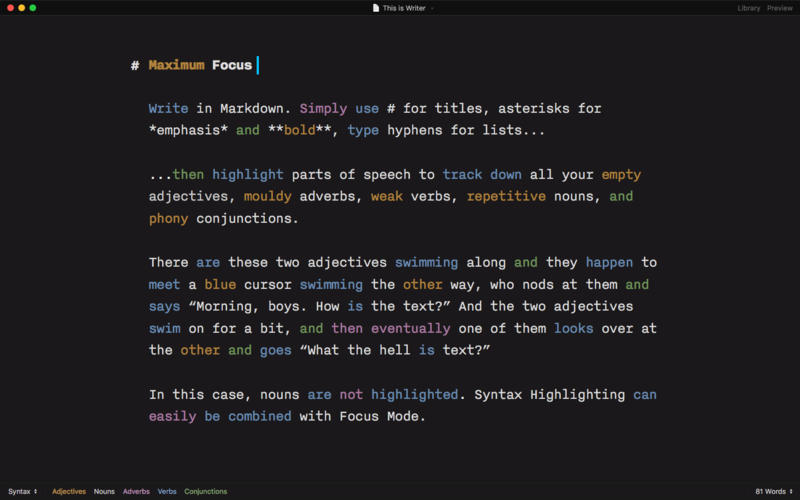Image resolution: width=800 pixels, height=500 pixels.
Task: Open the Library panel
Action: [x=748, y=8]
